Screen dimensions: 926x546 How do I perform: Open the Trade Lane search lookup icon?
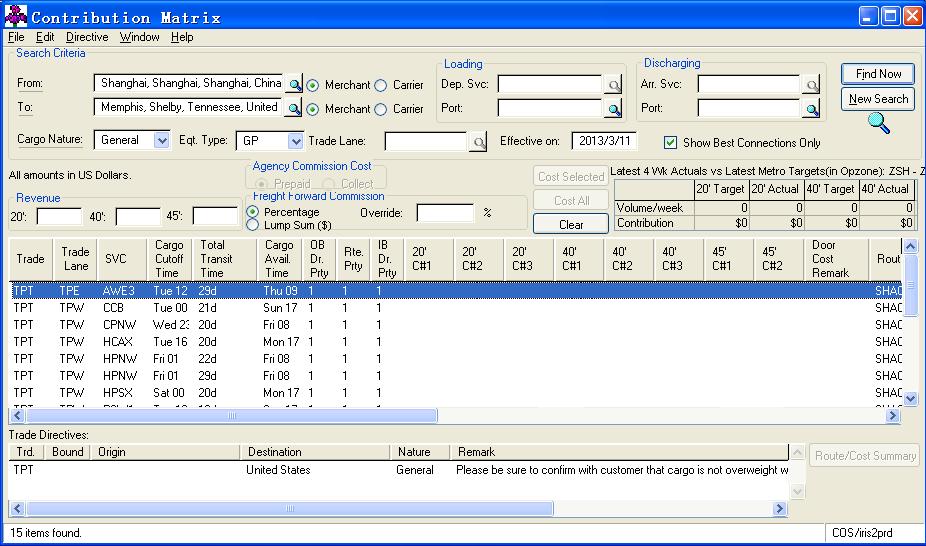tap(478, 142)
